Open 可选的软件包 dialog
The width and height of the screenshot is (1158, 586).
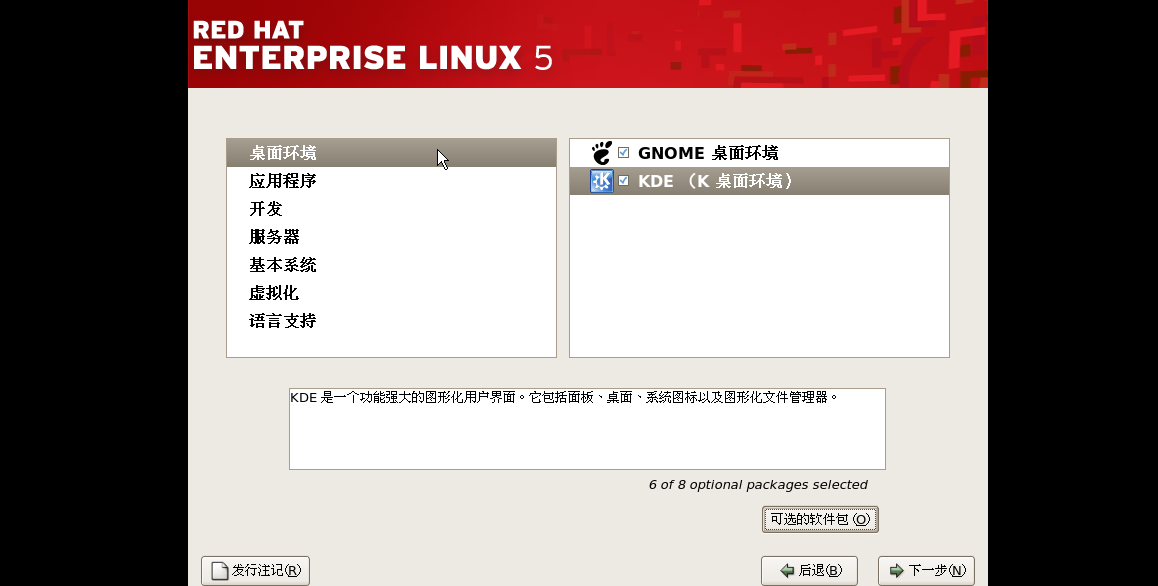(x=820, y=519)
